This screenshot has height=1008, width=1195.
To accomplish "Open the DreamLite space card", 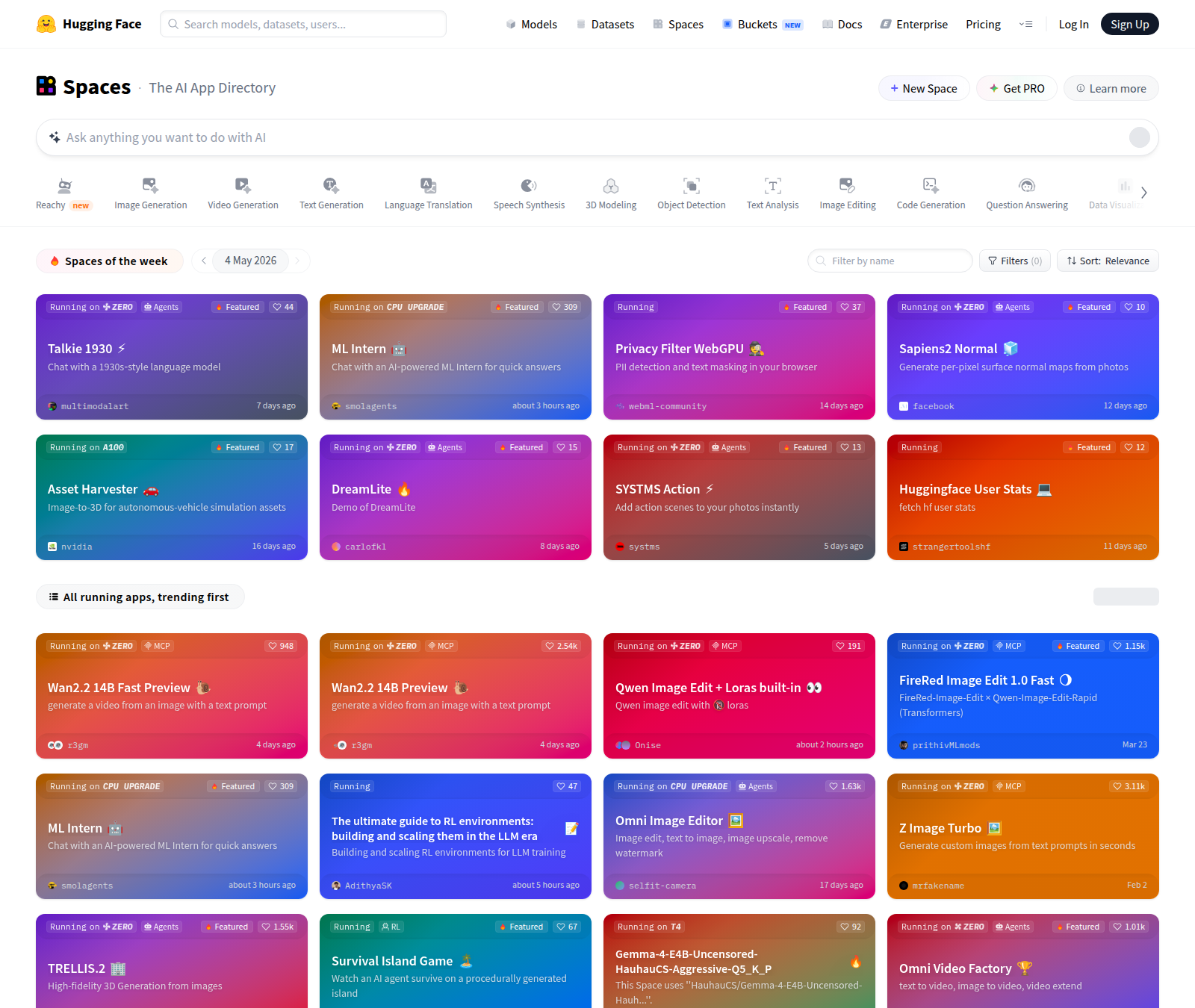I will coord(456,497).
